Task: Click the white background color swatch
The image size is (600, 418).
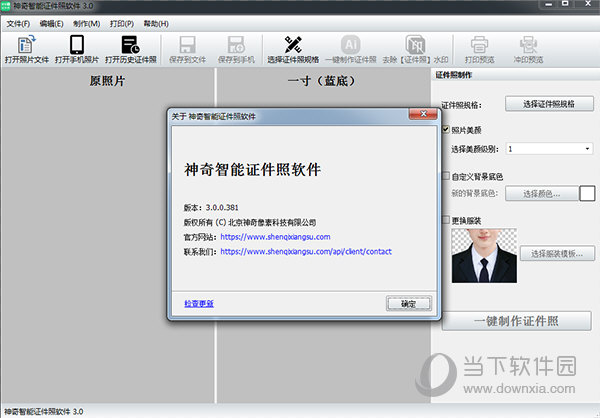Action: point(588,193)
